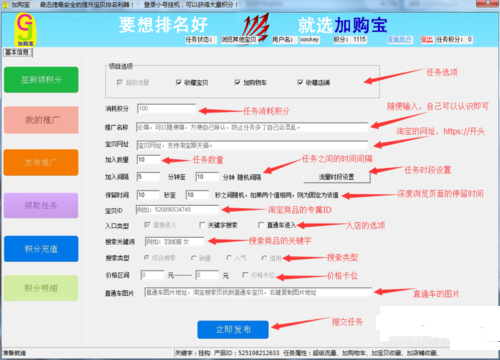Open the 我的推广 section

coord(41,120)
